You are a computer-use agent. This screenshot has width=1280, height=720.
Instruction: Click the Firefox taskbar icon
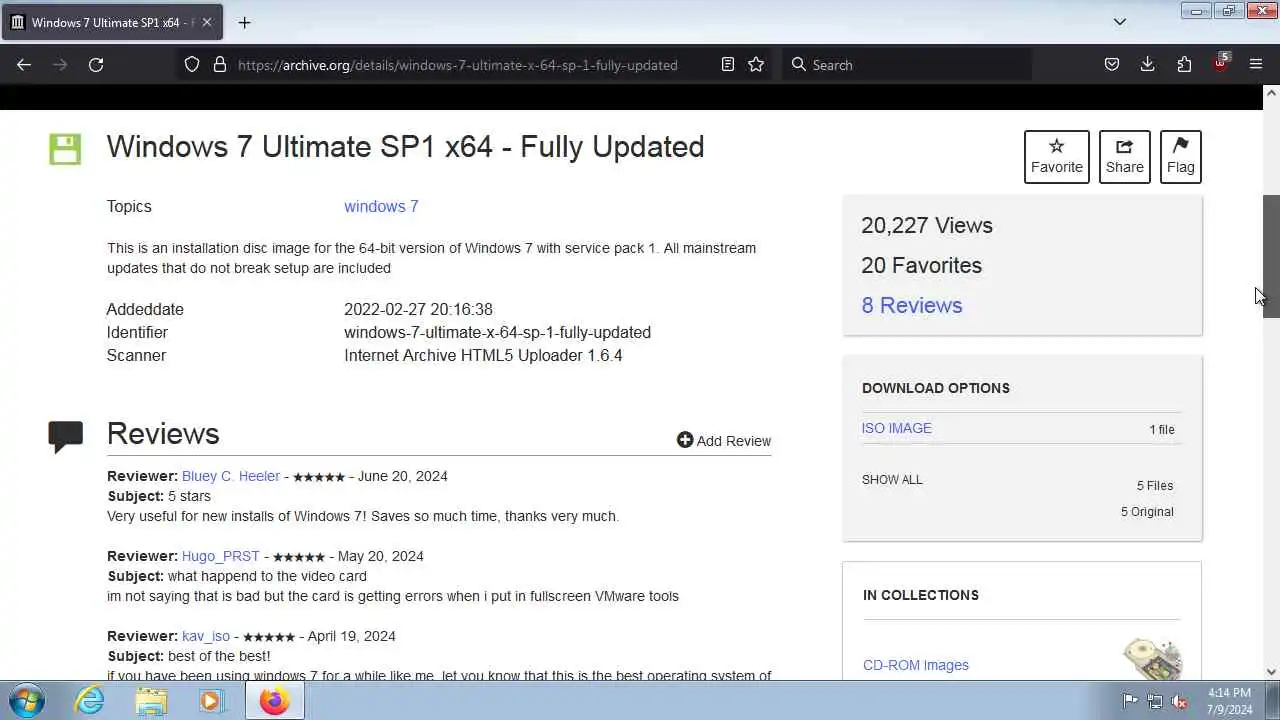pyautogui.click(x=274, y=701)
